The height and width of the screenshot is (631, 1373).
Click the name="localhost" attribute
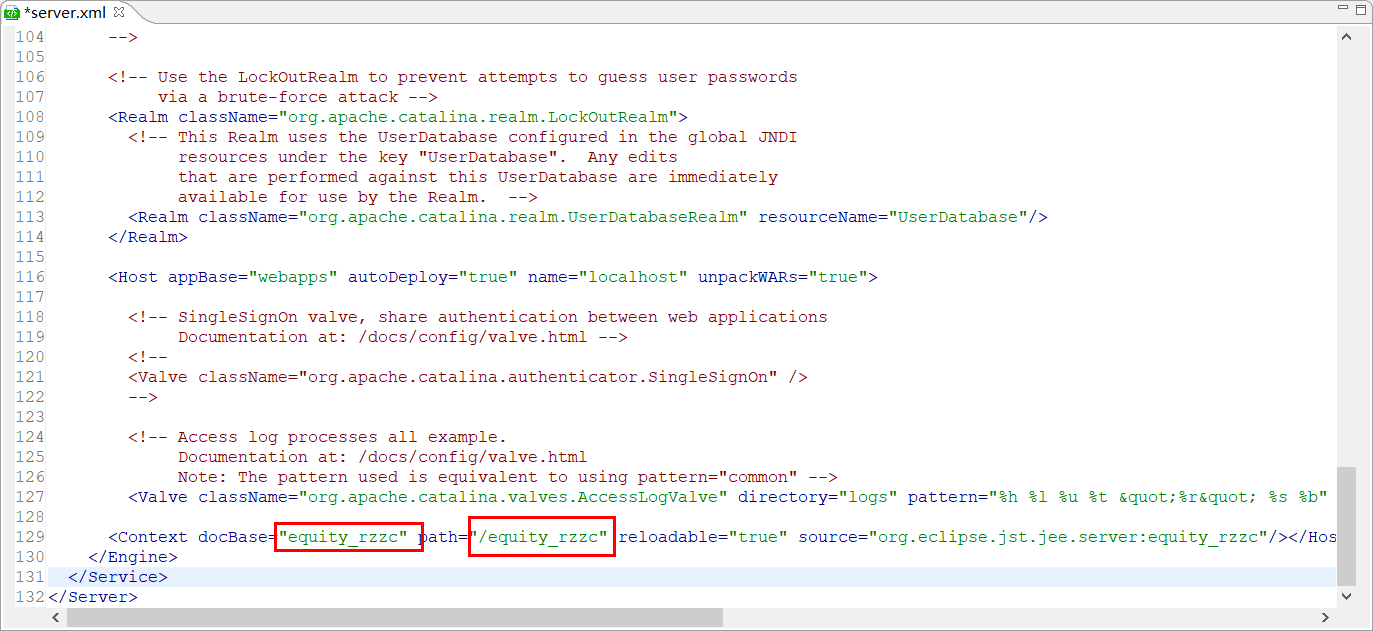point(608,277)
